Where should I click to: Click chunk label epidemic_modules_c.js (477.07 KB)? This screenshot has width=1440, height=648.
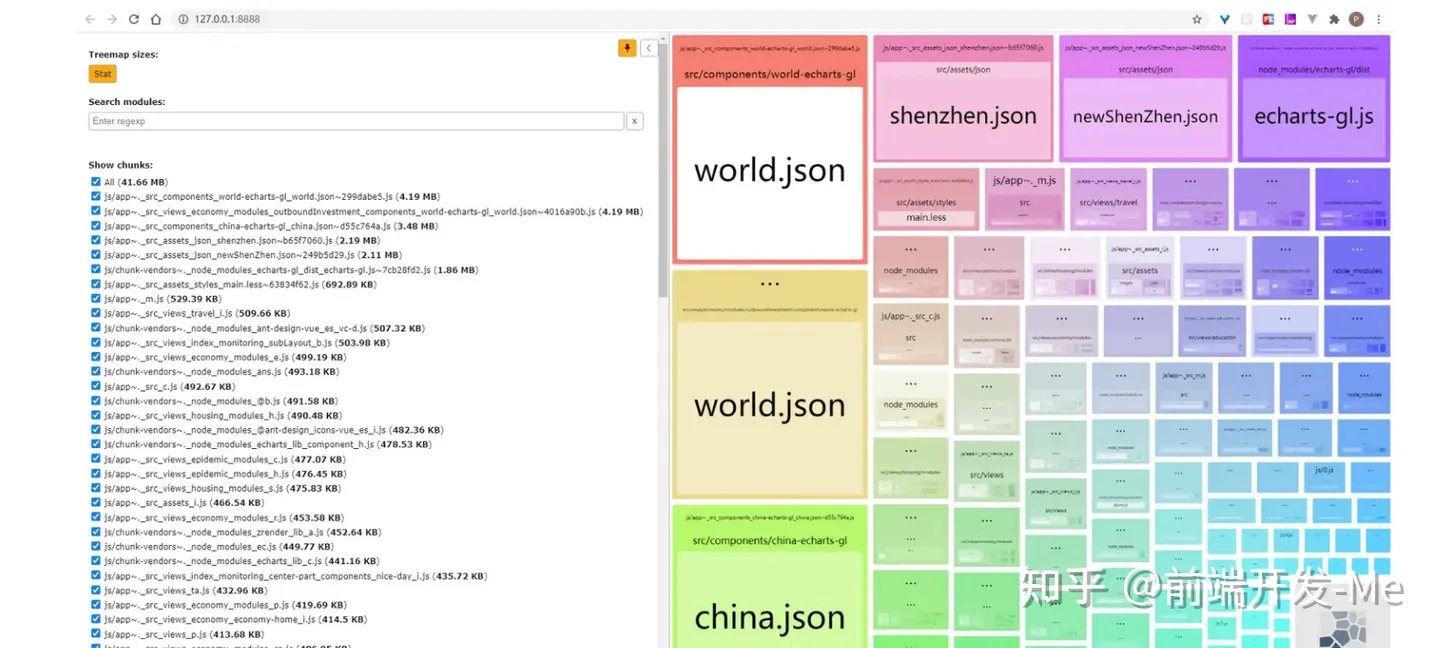(226, 459)
